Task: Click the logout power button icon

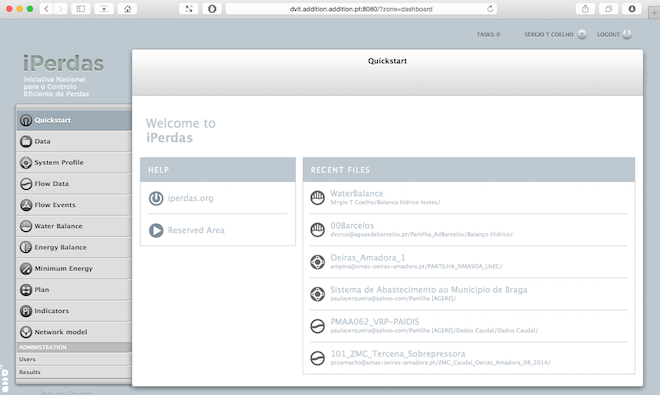Action: coord(627,34)
